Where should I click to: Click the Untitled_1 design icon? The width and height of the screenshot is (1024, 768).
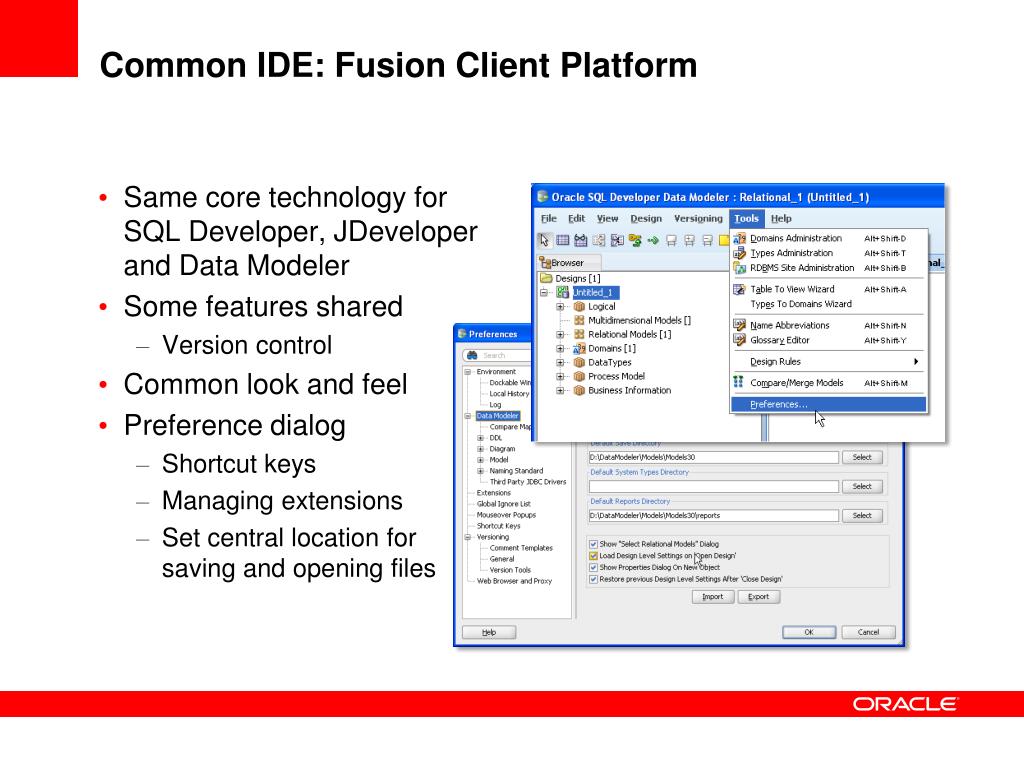(x=562, y=293)
